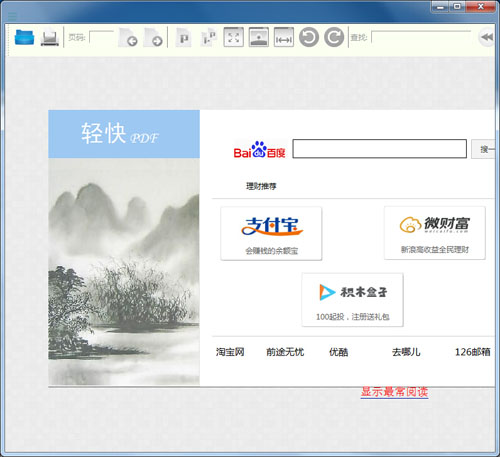Open the menu icon in title bar
This screenshot has height=457, width=500.
[x=12, y=16]
